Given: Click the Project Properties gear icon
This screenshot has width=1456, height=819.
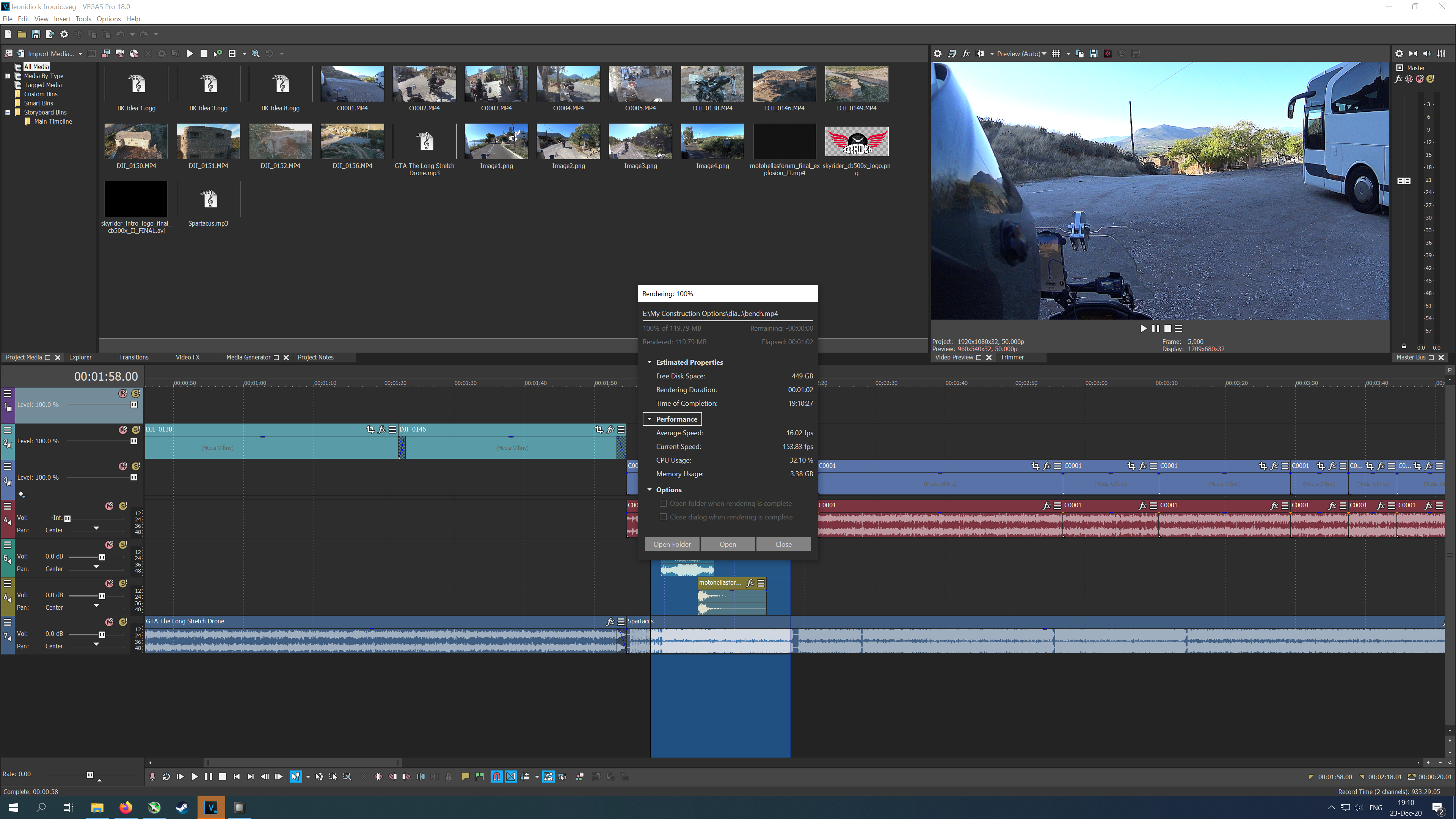Looking at the screenshot, I should point(64,35).
